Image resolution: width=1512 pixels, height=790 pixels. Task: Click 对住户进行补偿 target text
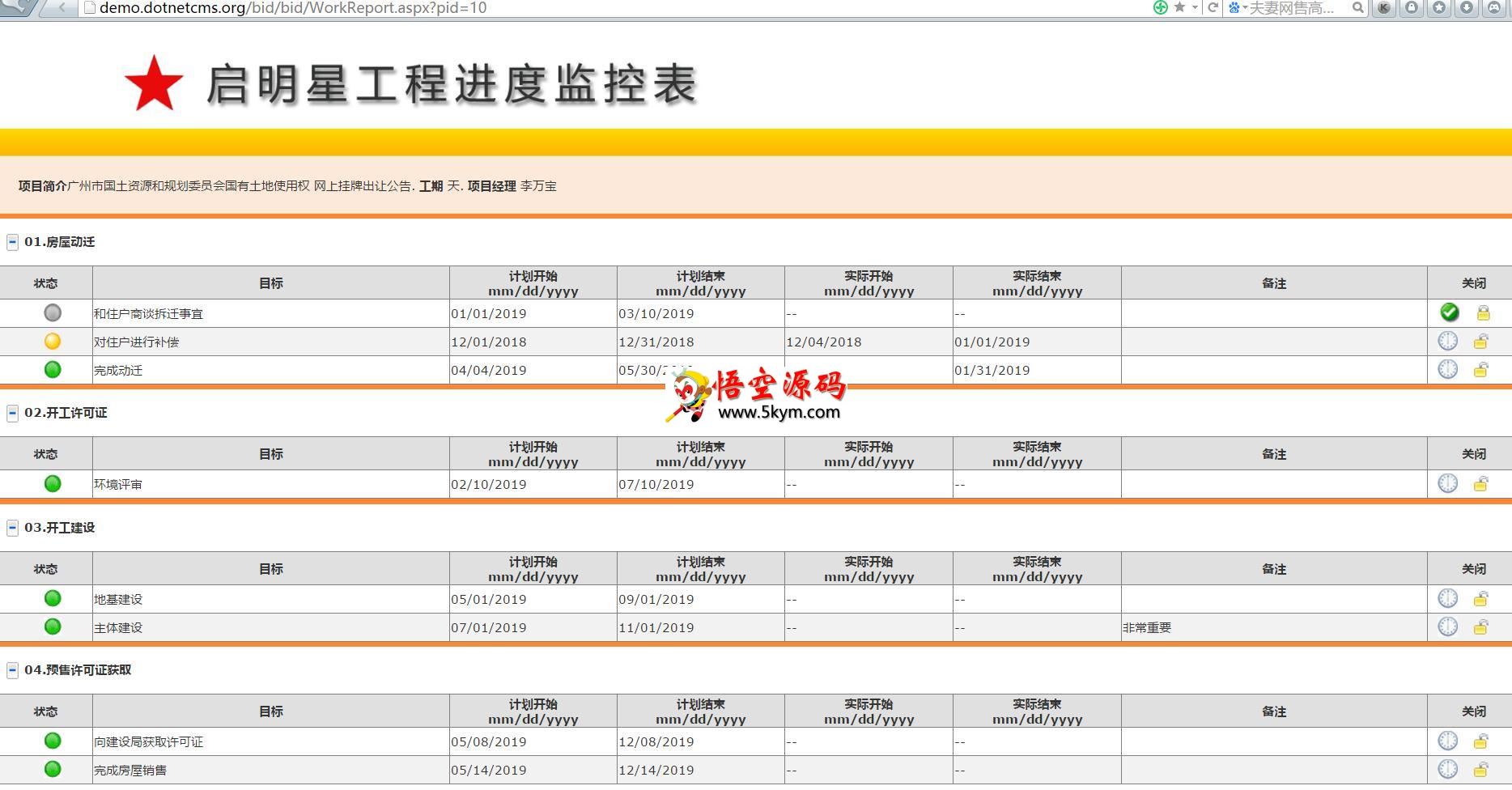point(136,342)
